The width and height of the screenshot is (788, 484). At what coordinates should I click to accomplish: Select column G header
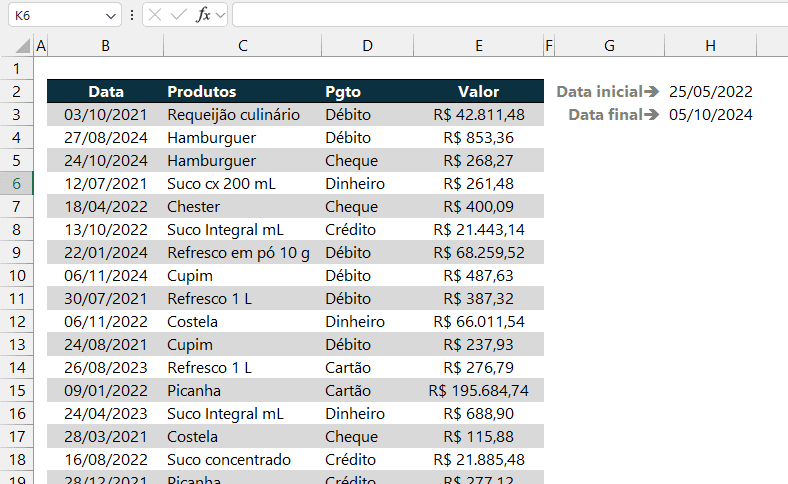609,46
